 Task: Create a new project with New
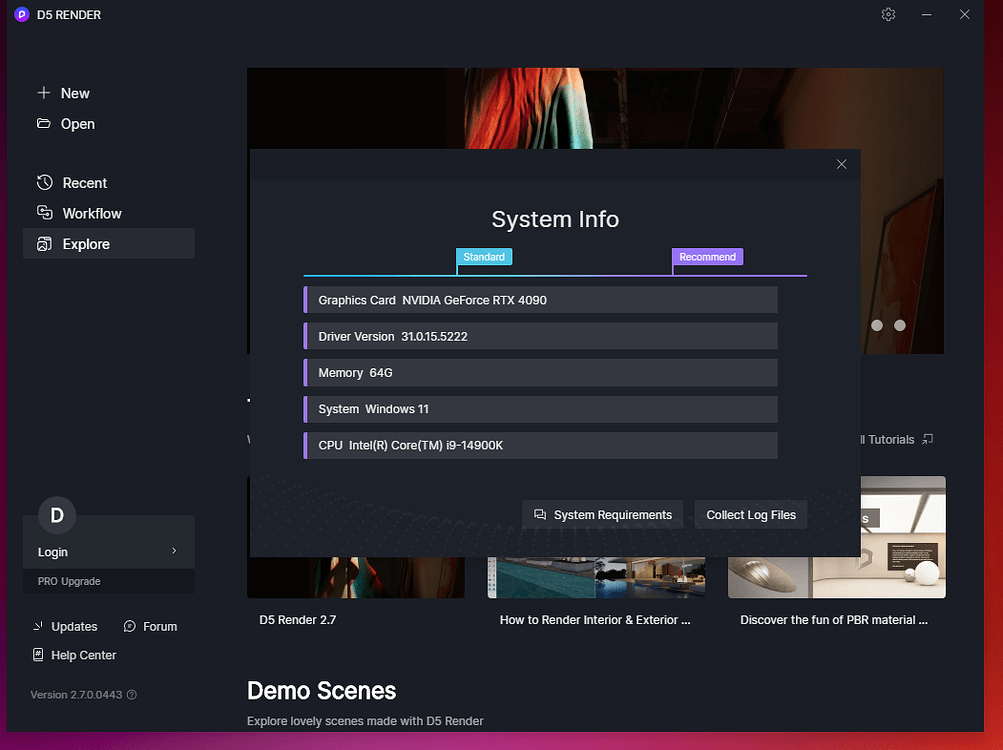pos(63,93)
